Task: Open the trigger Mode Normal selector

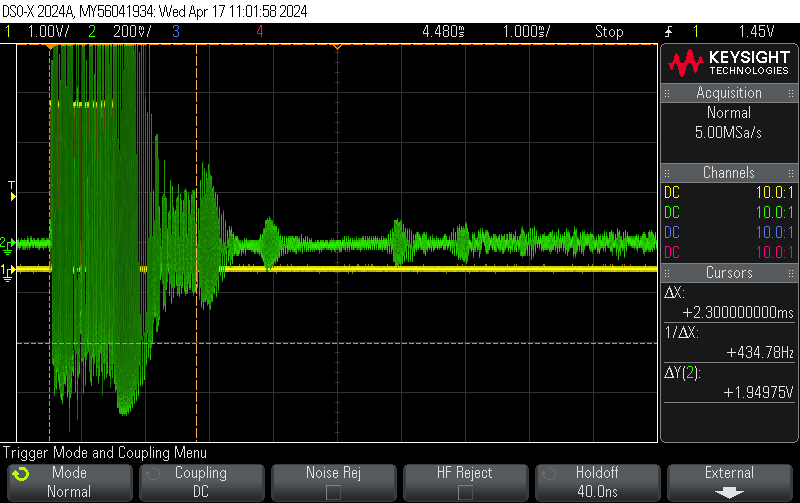Action: click(x=69, y=482)
